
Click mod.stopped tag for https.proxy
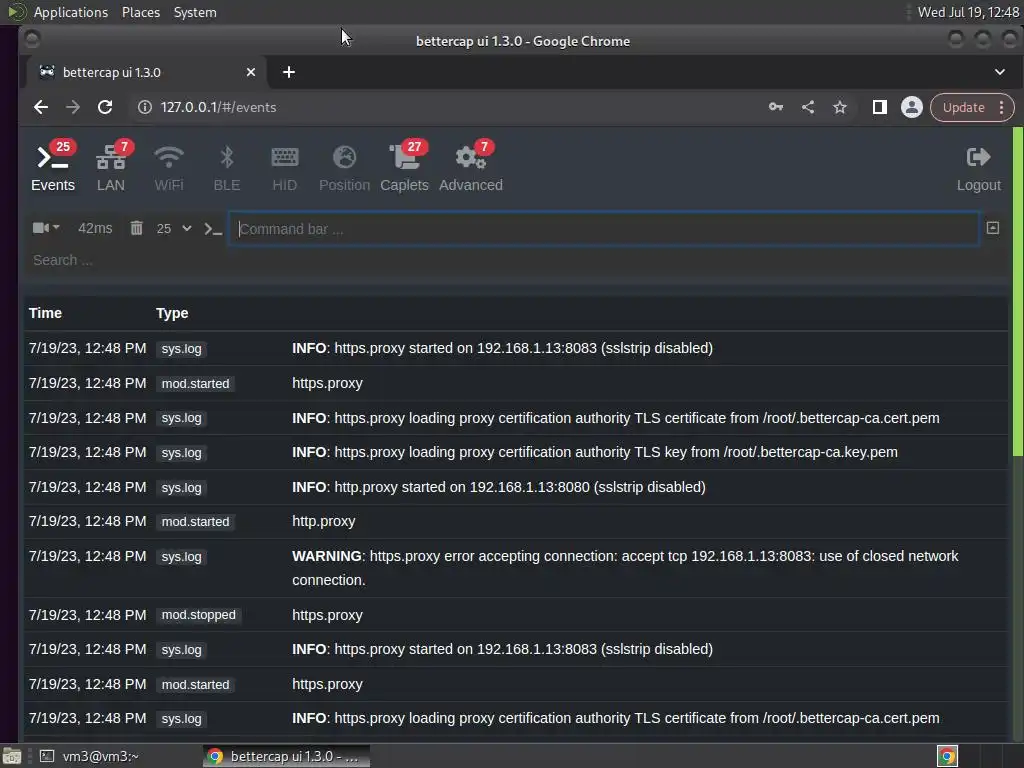(199, 615)
